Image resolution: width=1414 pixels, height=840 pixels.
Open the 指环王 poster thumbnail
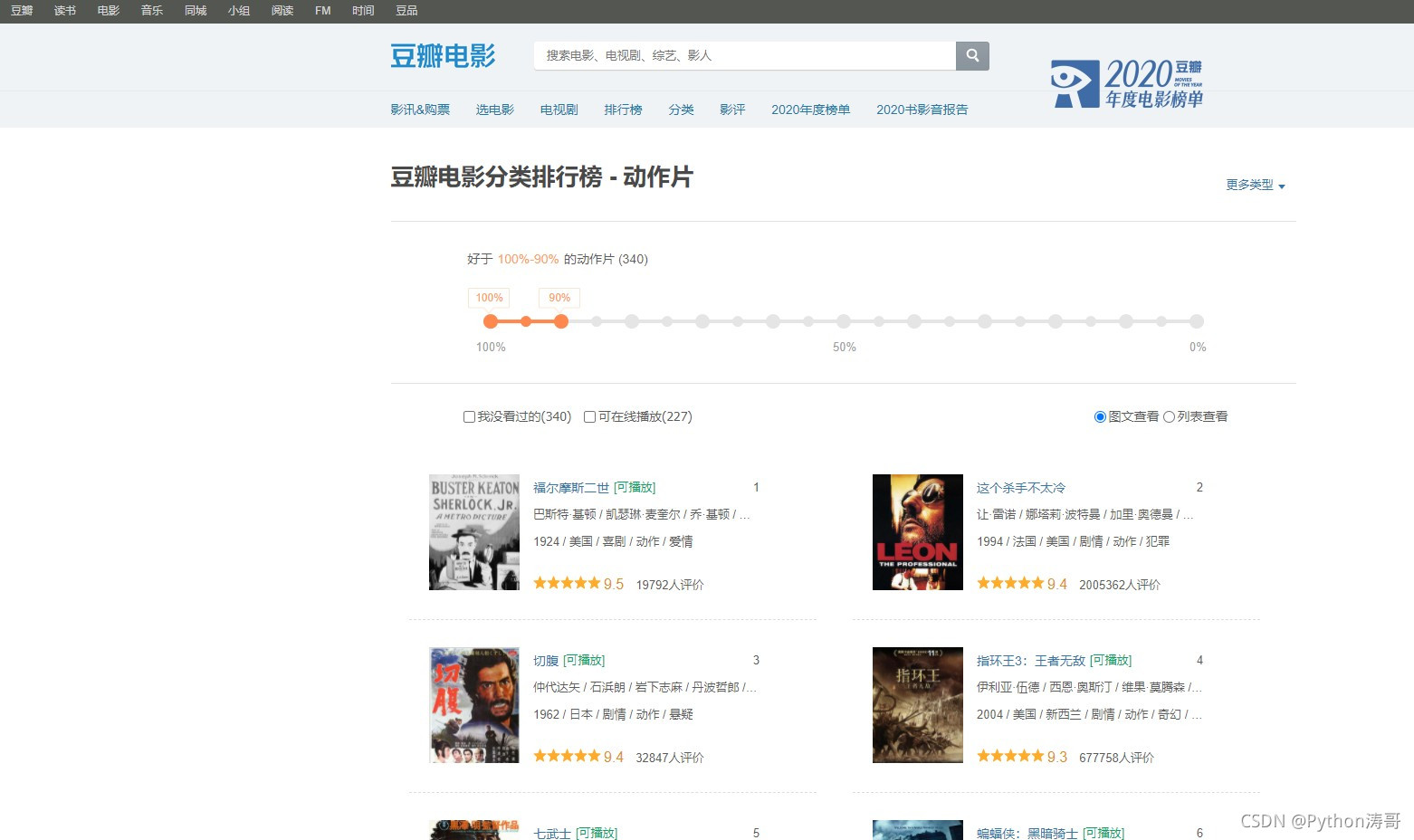click(x=918, y=705)
